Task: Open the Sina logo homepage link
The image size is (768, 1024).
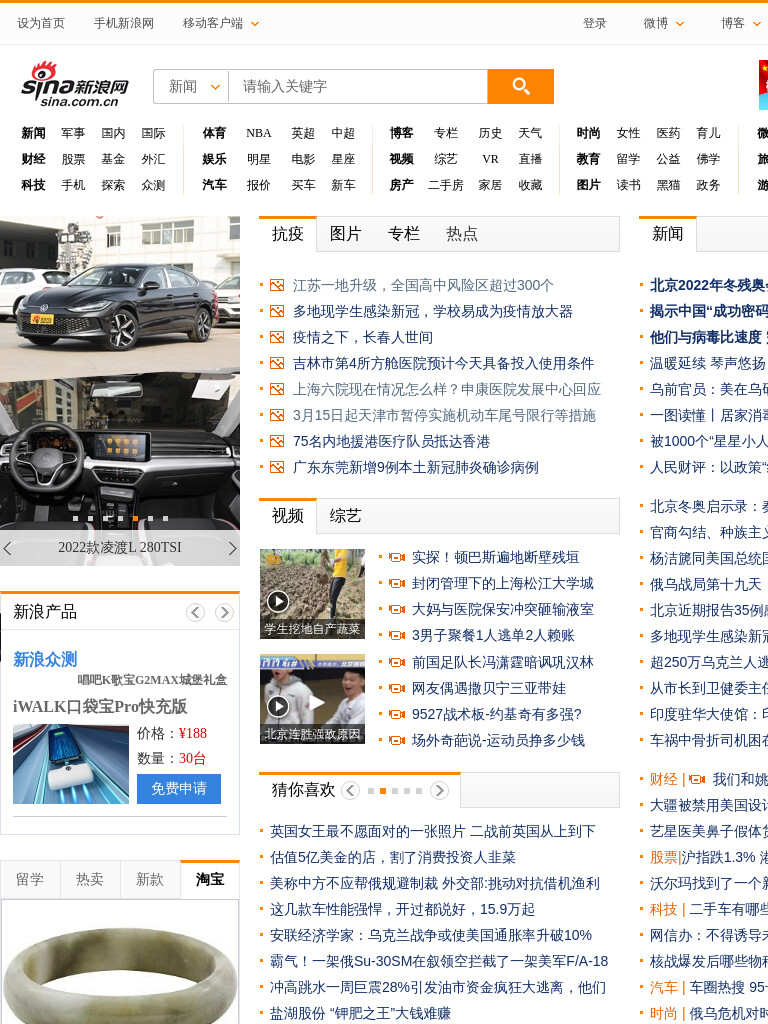Action: [x=75, y=84]
